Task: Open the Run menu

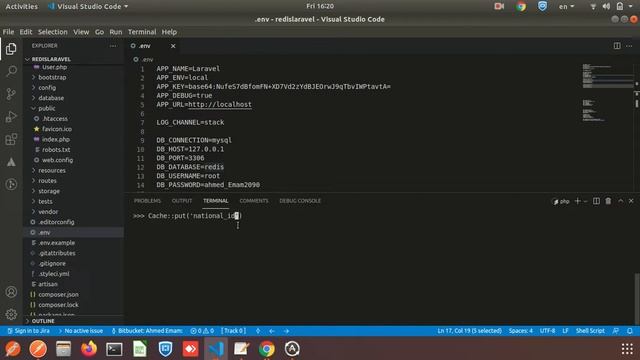Action: (x=116, y=32)
